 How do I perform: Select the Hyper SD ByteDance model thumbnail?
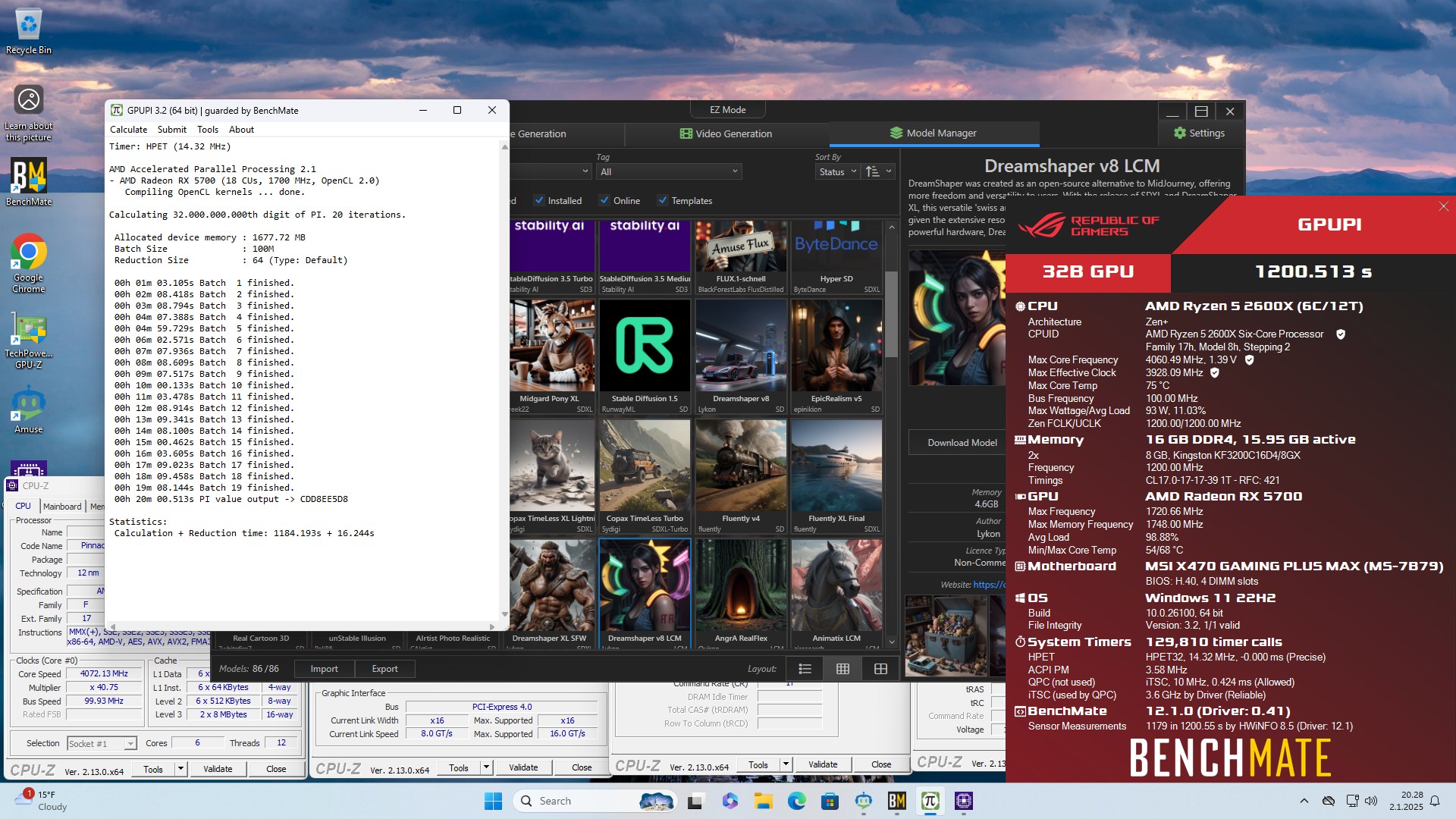click(836, 256)
